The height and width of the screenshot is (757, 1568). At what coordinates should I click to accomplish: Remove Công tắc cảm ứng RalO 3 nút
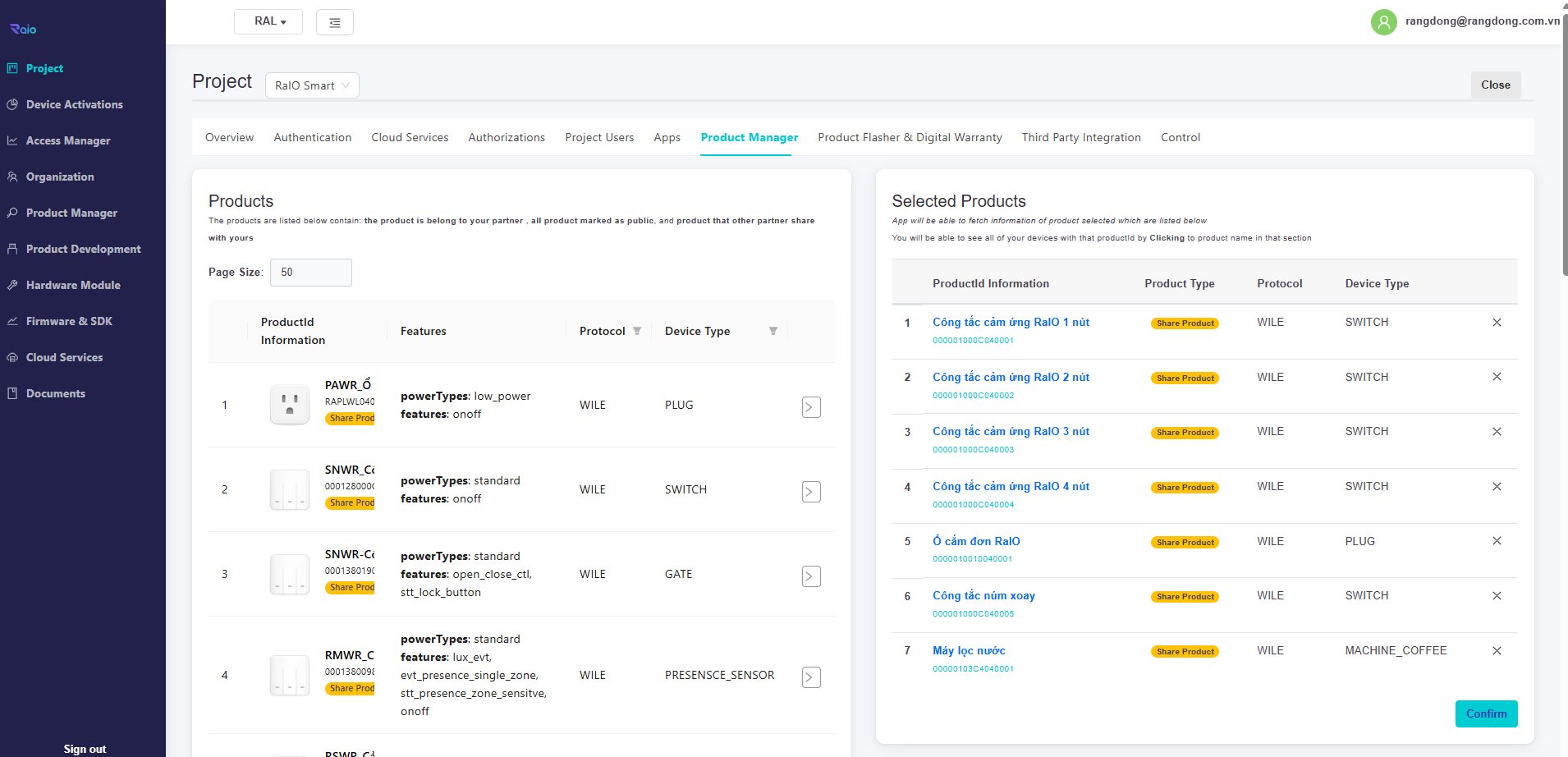1497,432
